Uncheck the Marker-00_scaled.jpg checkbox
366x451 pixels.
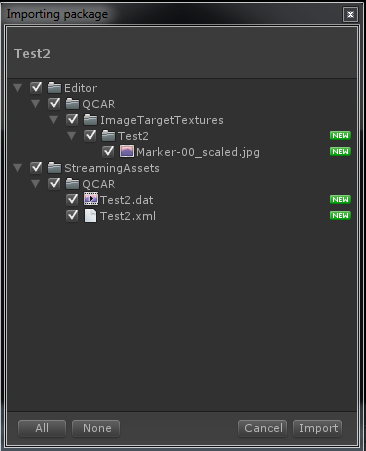[x=108, y=152]
